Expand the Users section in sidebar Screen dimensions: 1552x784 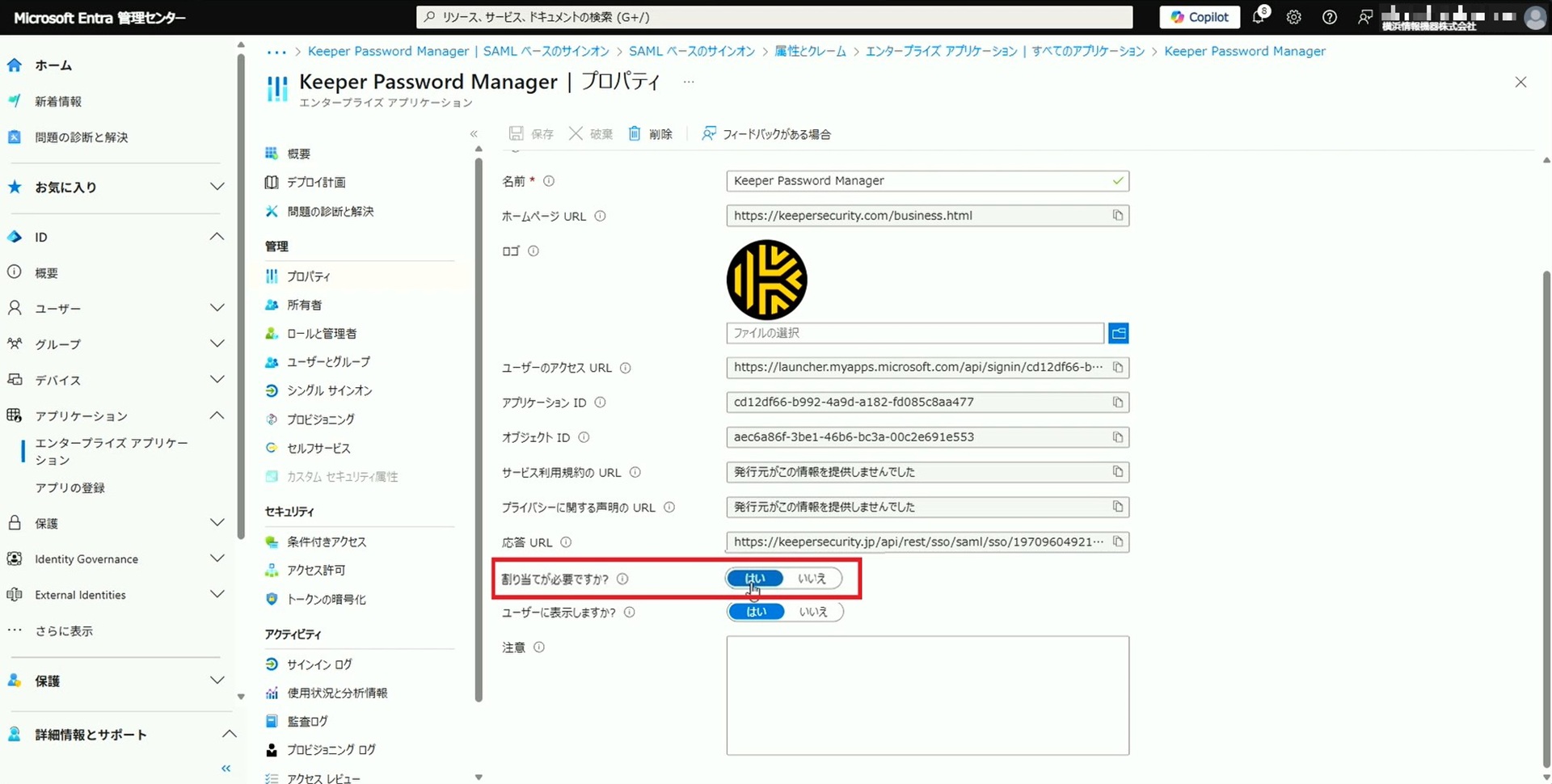coord(217,308)
